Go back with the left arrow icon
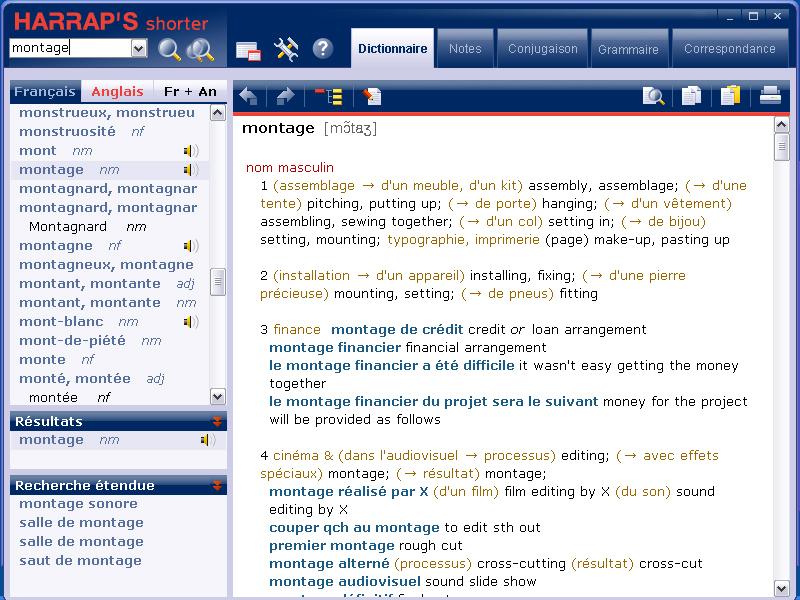 pyautogui.click(x=248, y=96)
